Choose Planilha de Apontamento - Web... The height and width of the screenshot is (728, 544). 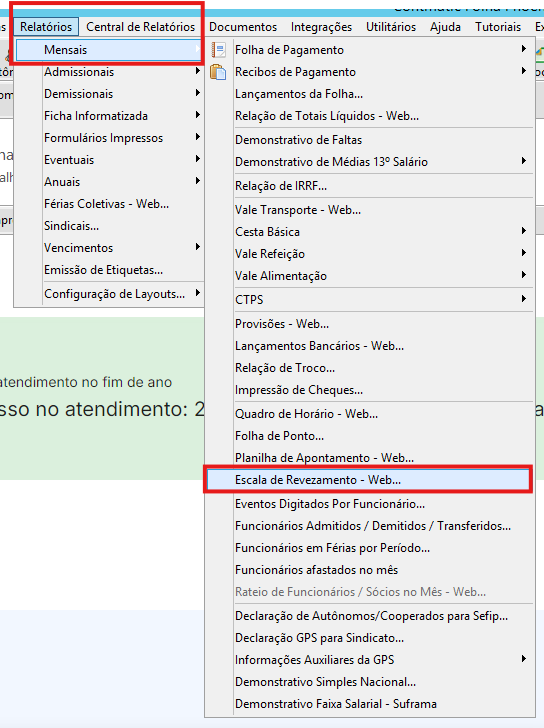370,458
